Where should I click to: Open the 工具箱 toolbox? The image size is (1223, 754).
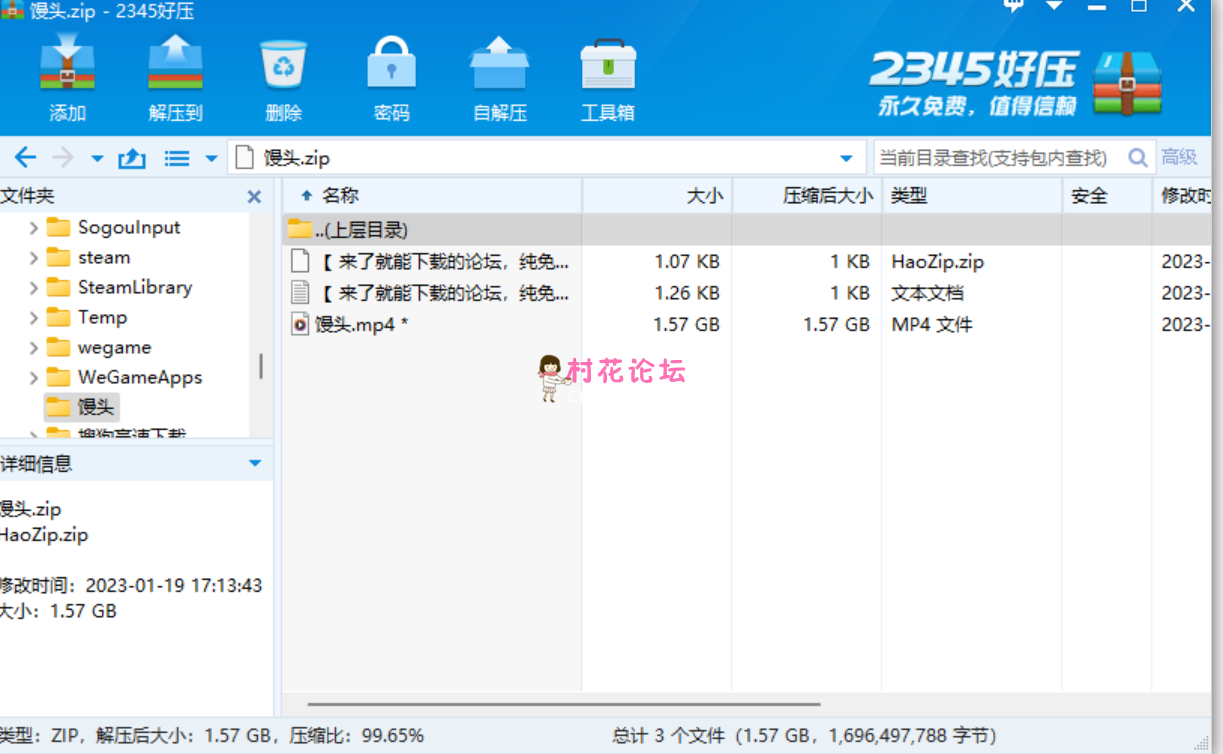pos(608,65)
